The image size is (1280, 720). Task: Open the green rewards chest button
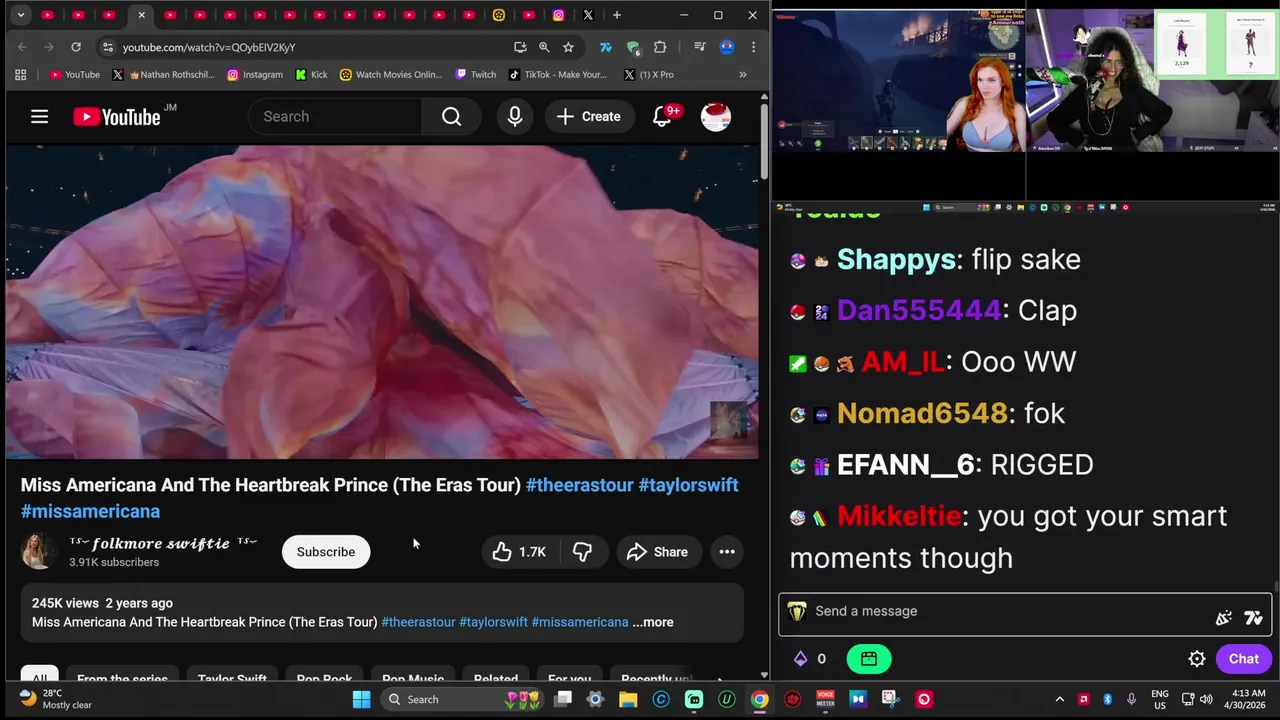click(x=869, y=659)
